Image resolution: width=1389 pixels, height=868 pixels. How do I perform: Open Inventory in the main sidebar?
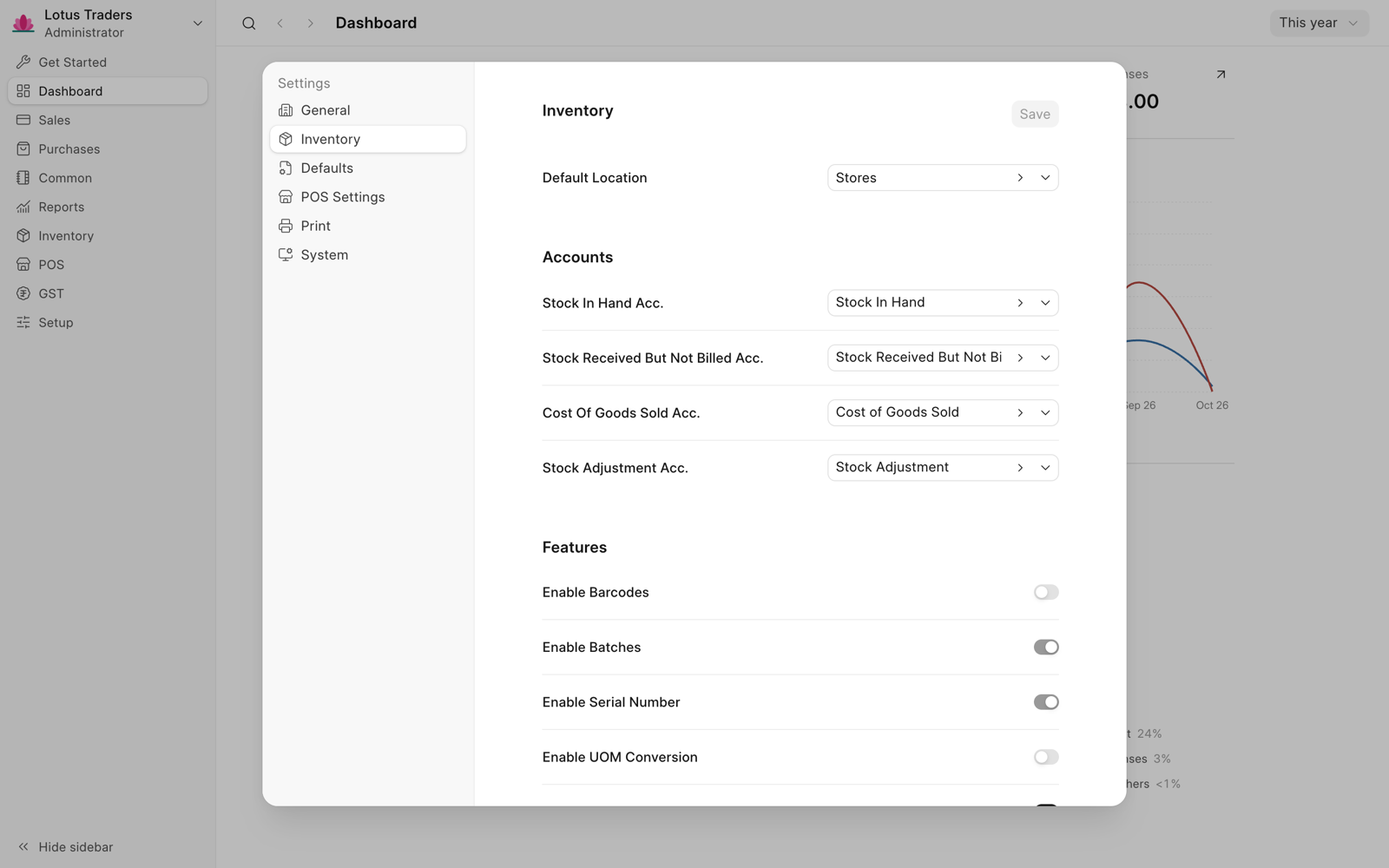(108, 236)
